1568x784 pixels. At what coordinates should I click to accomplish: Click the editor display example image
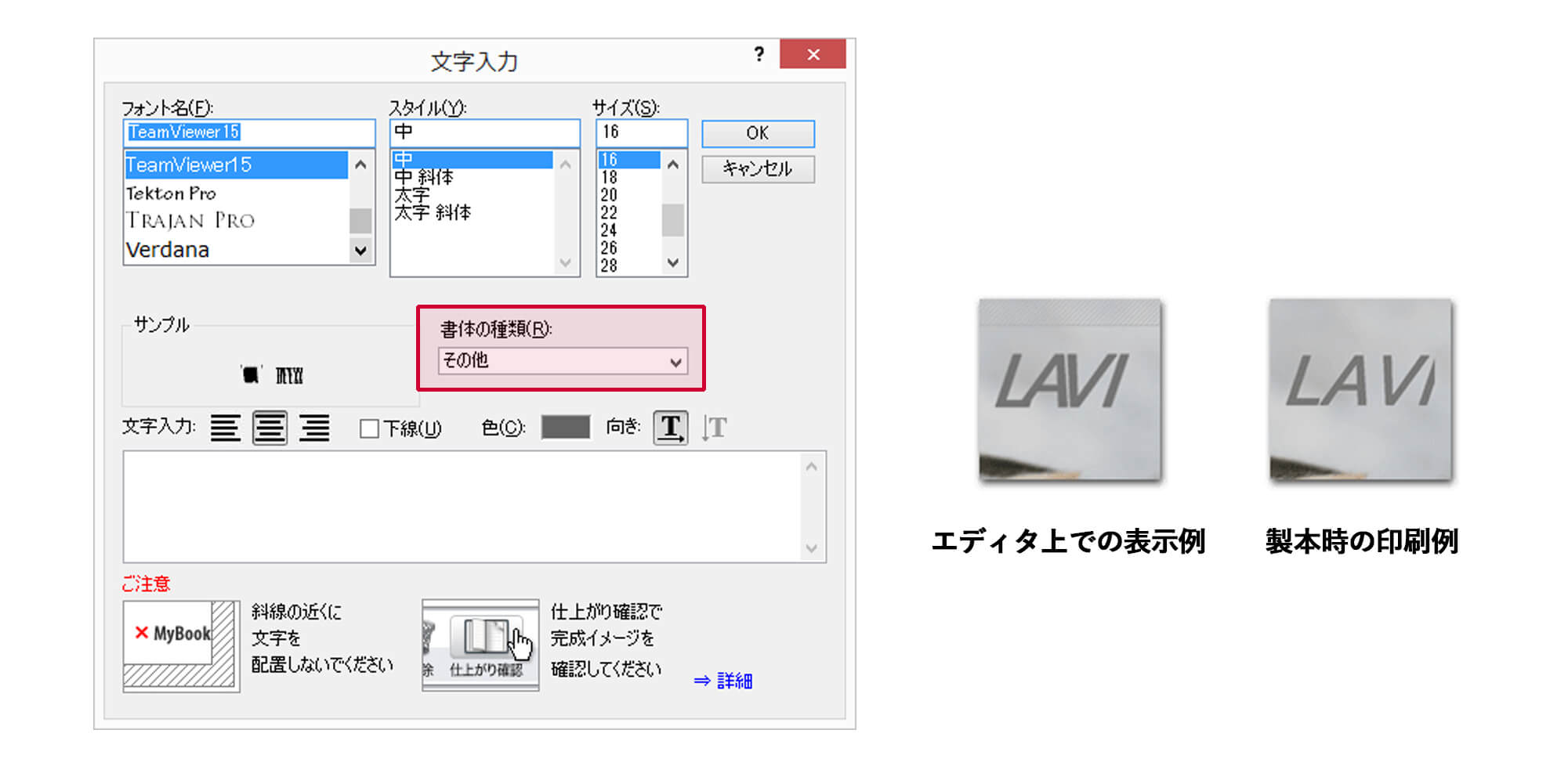[x=1070, y=389]
